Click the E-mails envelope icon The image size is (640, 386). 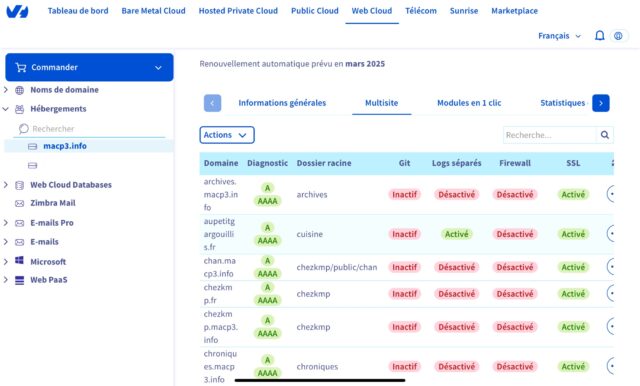(x=19, y=242)
